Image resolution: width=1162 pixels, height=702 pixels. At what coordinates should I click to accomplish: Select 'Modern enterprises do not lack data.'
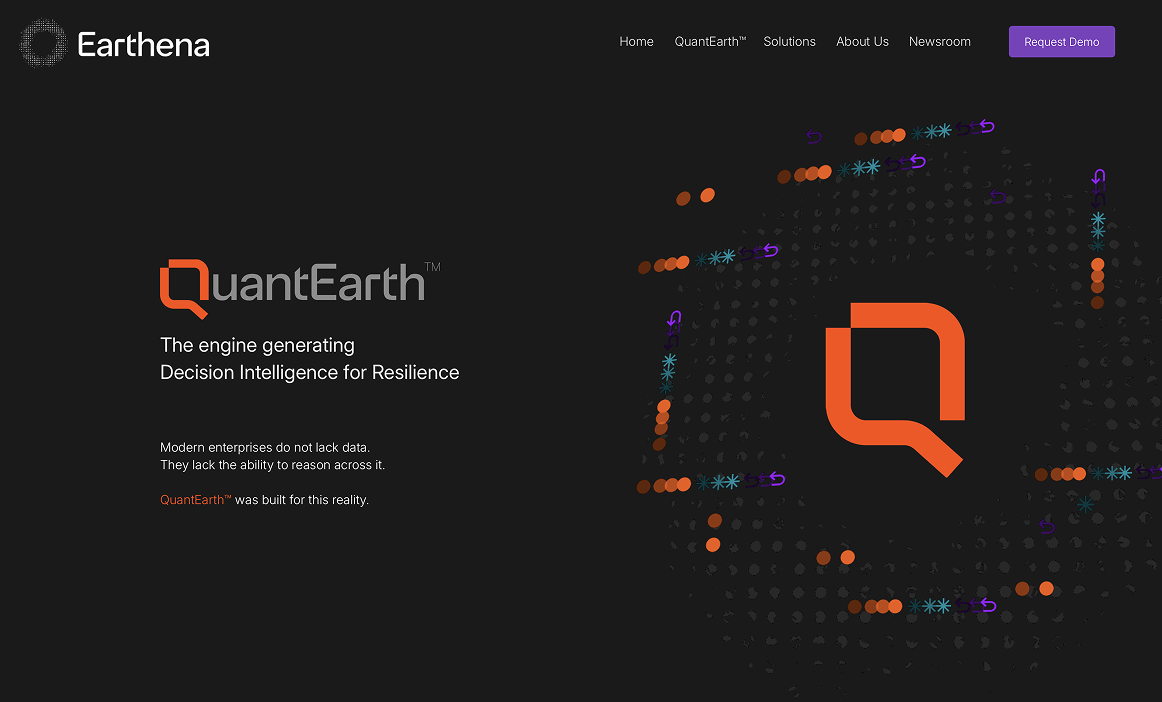coord(265,447)
